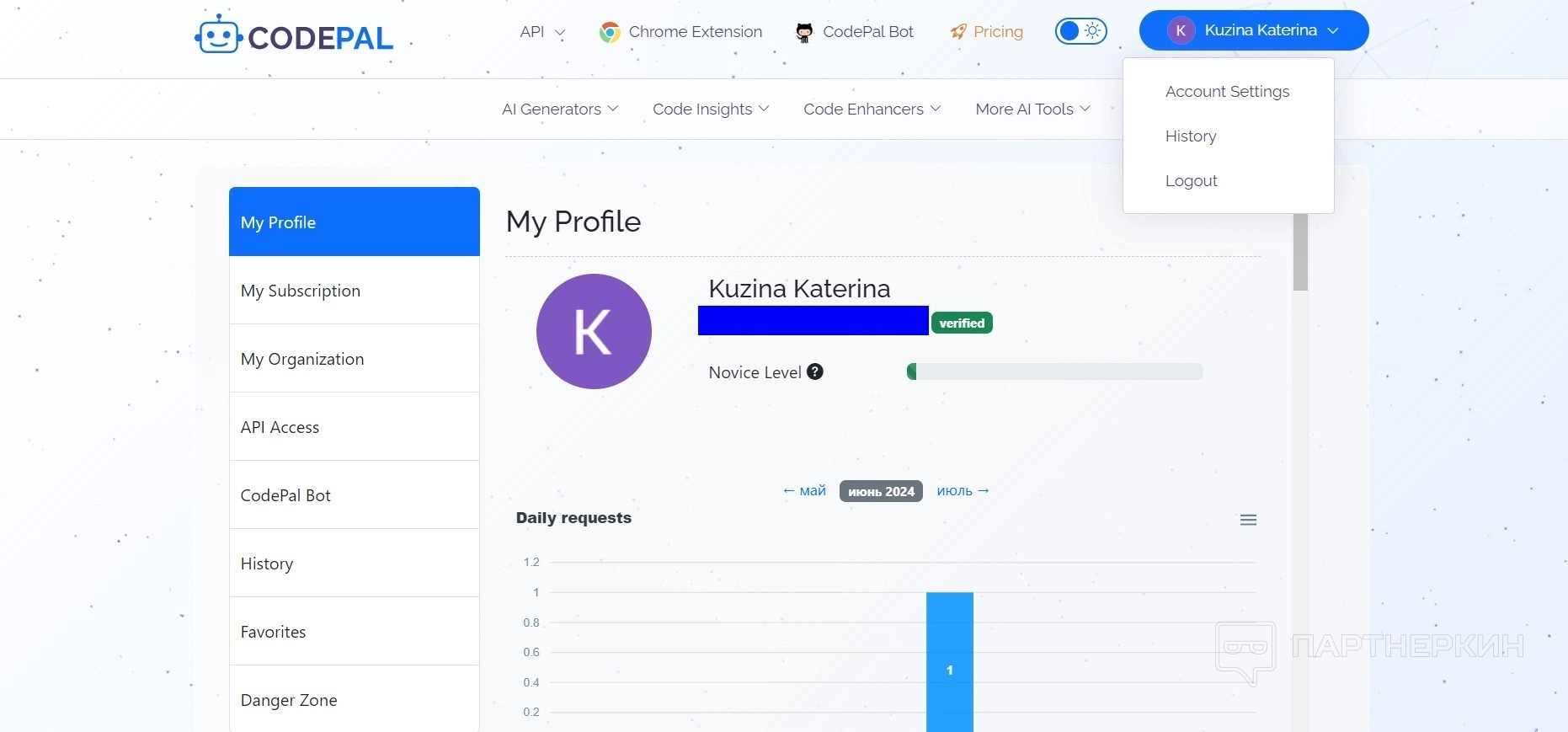This screenshot has height=732, width=1568.
Task: Expand the More AI Tools menu
Action: click(1033, 110)
